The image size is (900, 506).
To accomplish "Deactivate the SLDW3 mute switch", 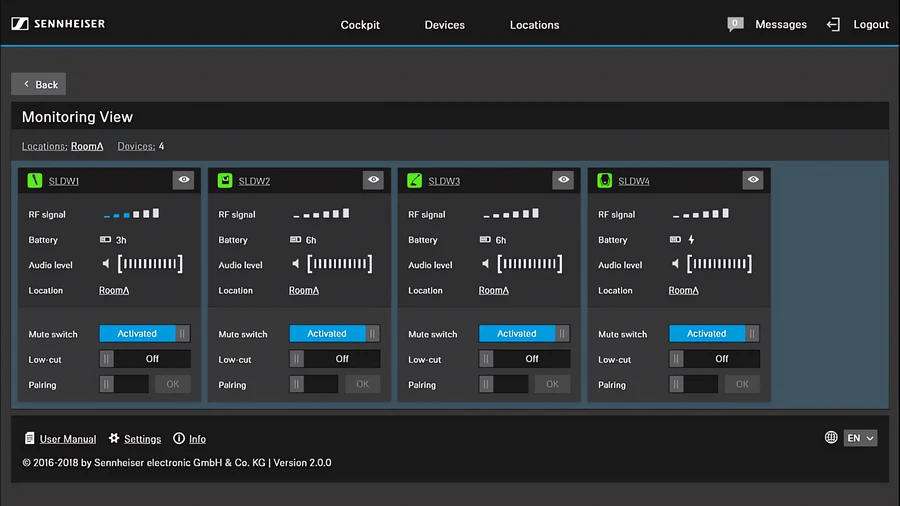I will pos(525,333).
